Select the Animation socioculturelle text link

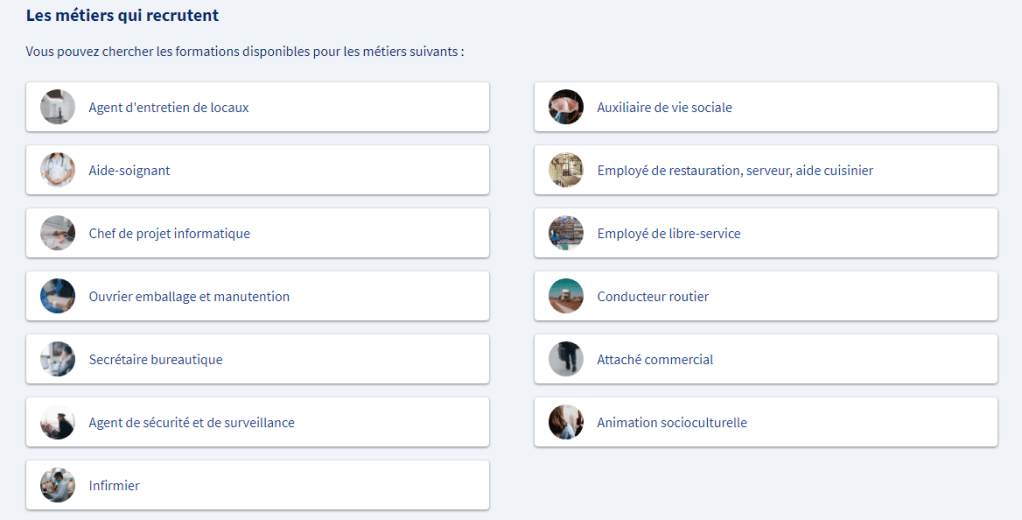point(672,422)
